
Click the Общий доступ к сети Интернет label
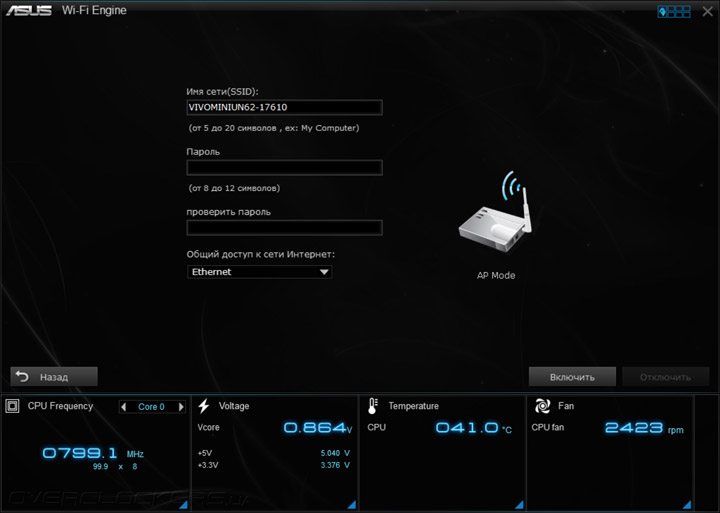(x=260, y=254)
